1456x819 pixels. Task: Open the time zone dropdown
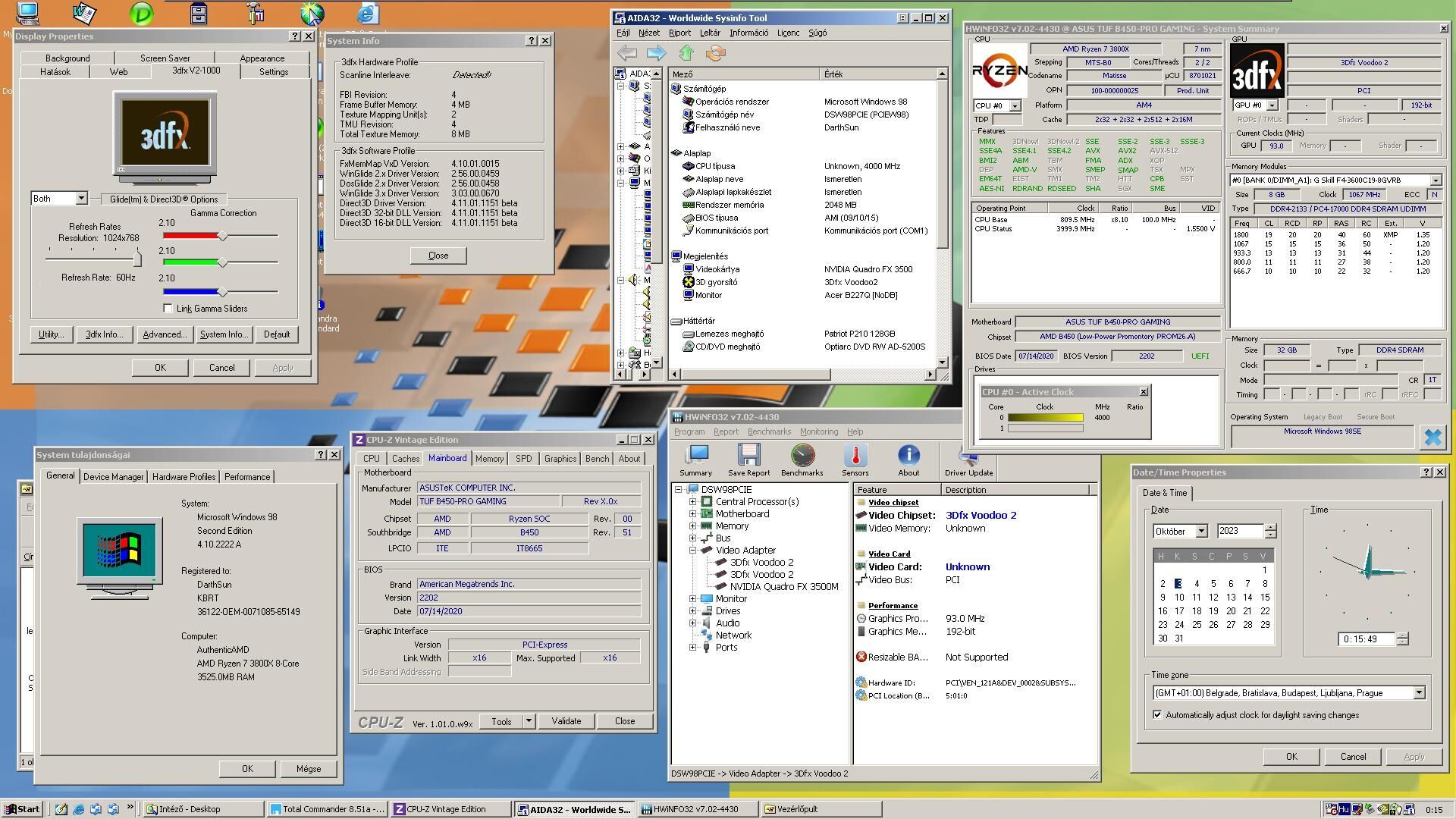pyautogui.click(x=1419, y=693)
